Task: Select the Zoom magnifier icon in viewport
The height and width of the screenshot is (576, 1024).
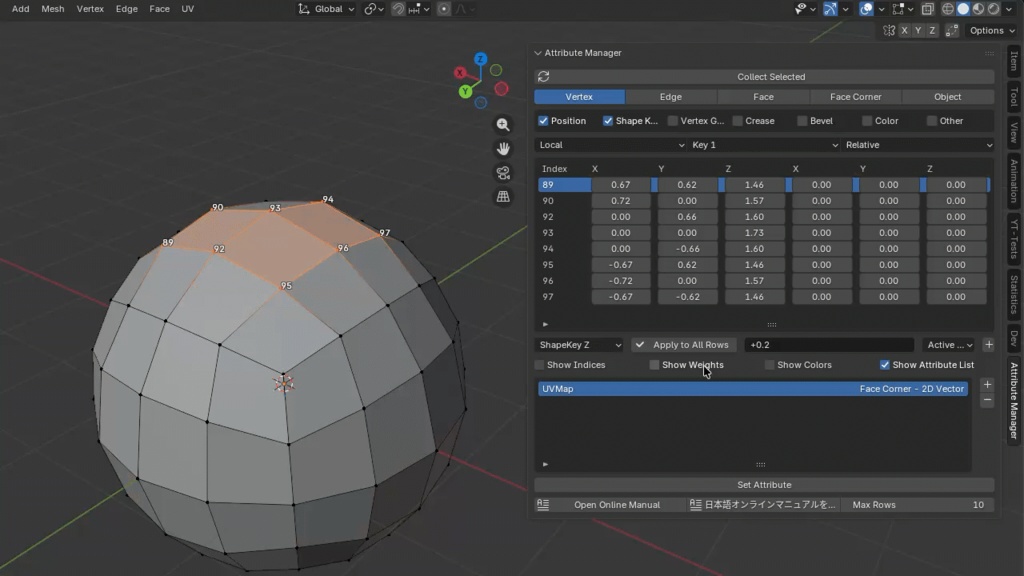Action: [503, 125]
